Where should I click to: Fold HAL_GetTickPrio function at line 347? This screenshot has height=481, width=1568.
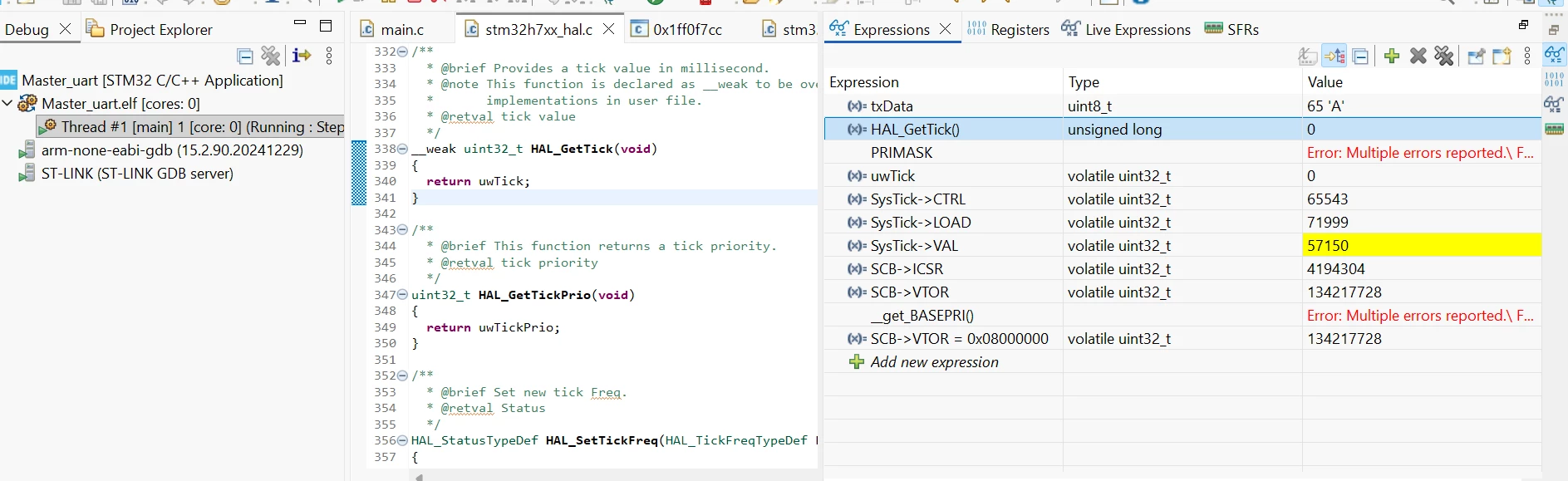[403, 294]
